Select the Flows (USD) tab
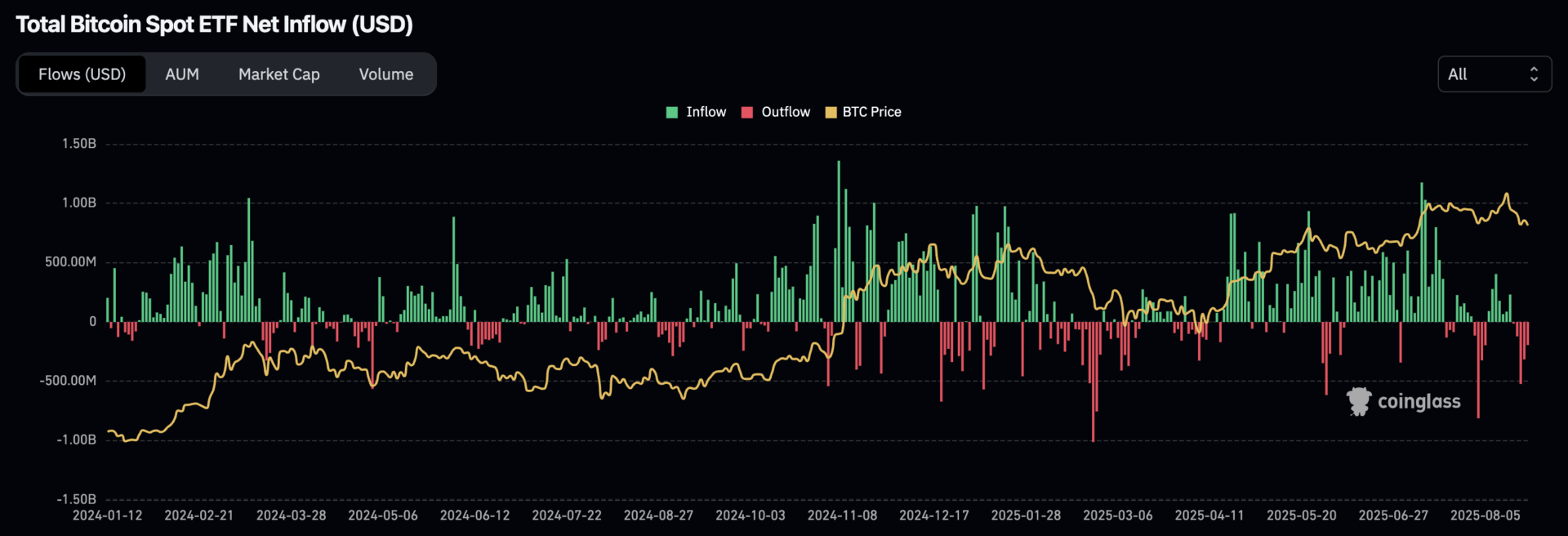This screenshot has width=1568, height=536. [x=82, y=74]
